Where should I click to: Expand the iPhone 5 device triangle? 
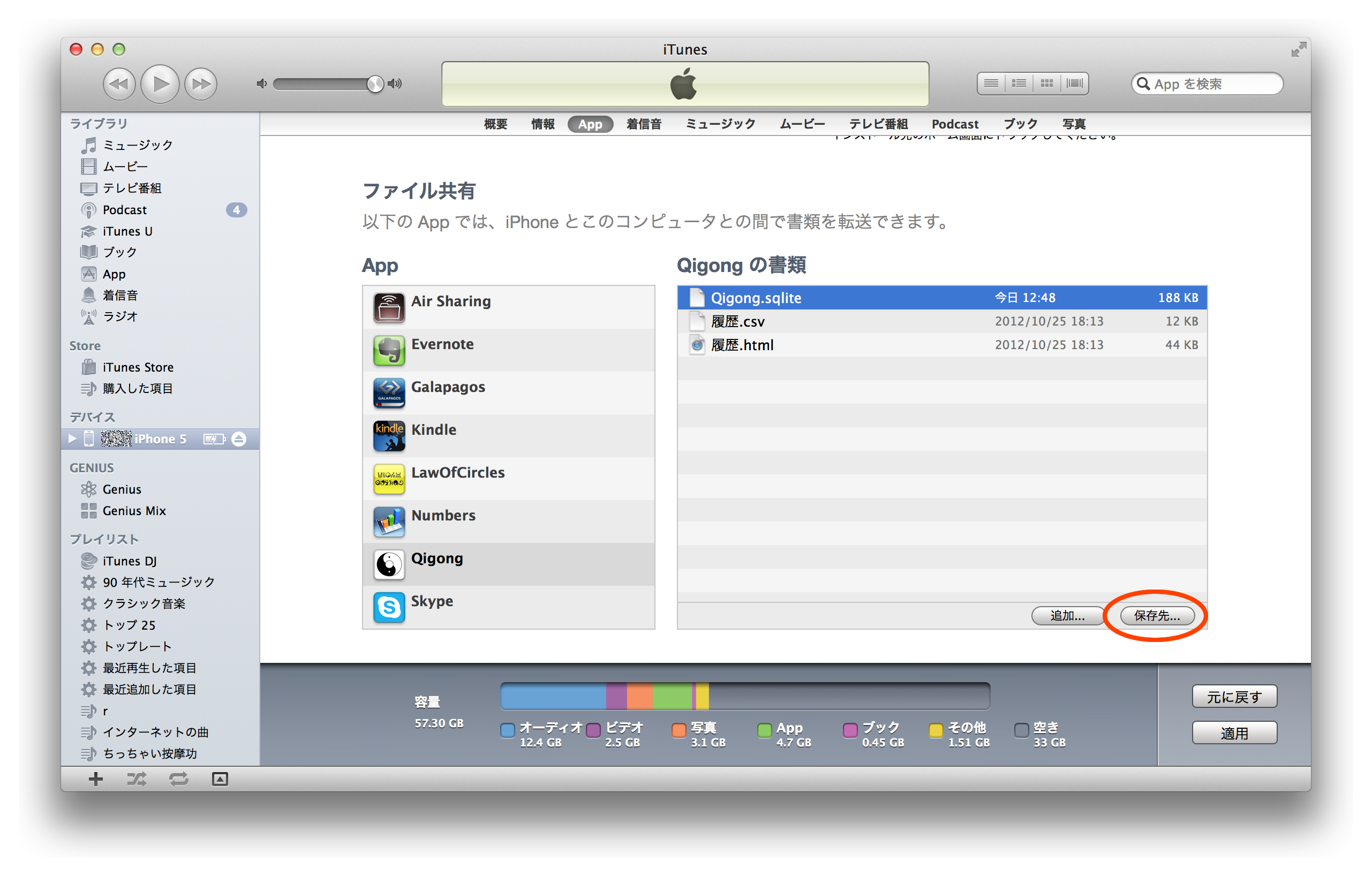(x=72, y=439)
